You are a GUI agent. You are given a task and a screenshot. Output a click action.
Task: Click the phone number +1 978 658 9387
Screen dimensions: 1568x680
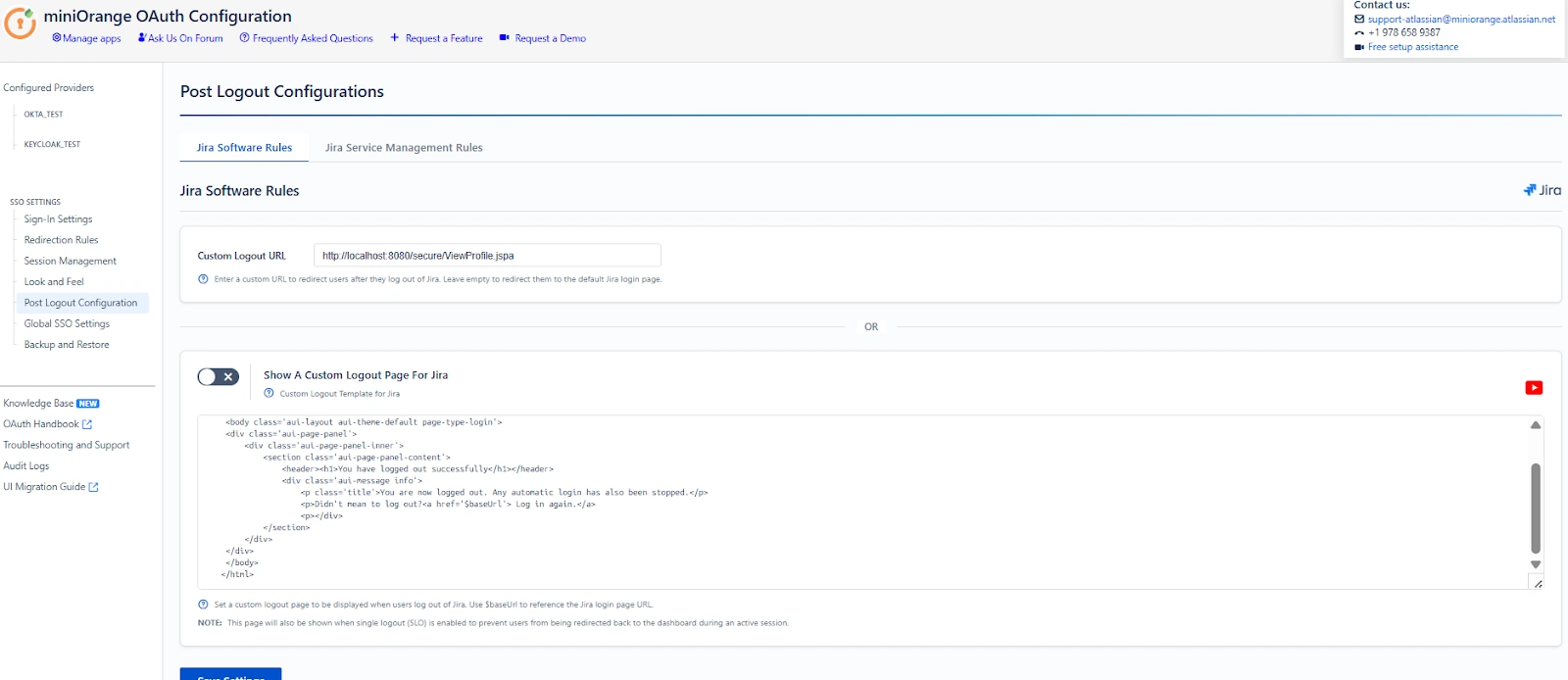pyautogui.click(x=1404, y=32)
